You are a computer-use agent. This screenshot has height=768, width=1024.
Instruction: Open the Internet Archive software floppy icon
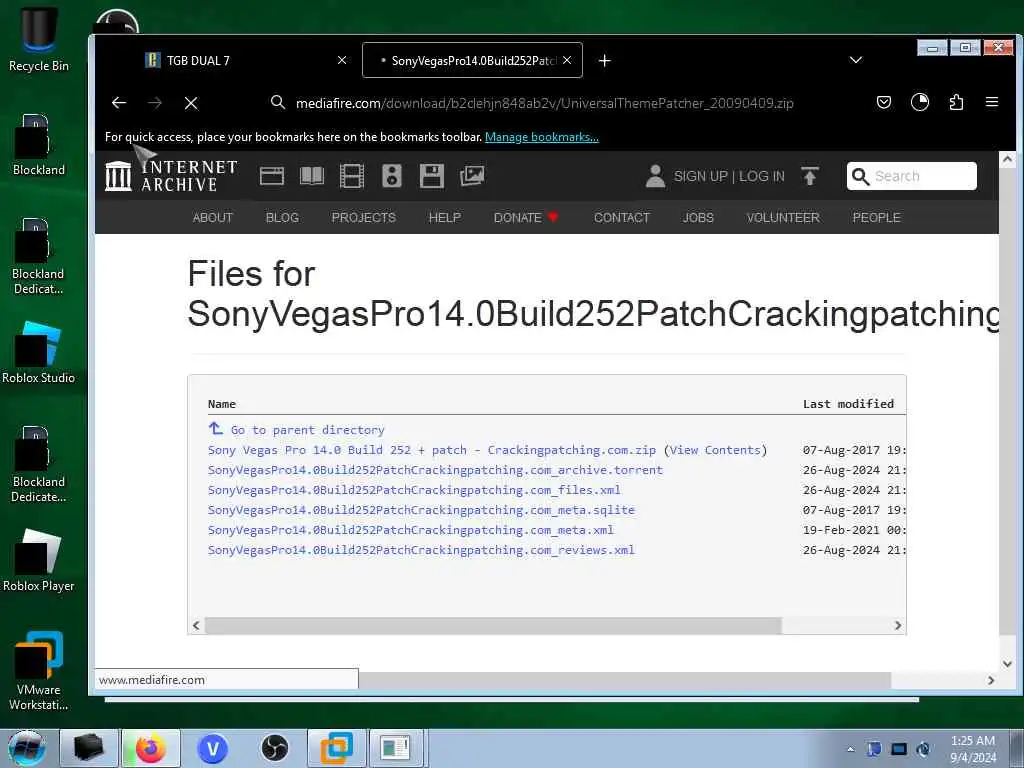pyautogui.click(x=432, y=176)
